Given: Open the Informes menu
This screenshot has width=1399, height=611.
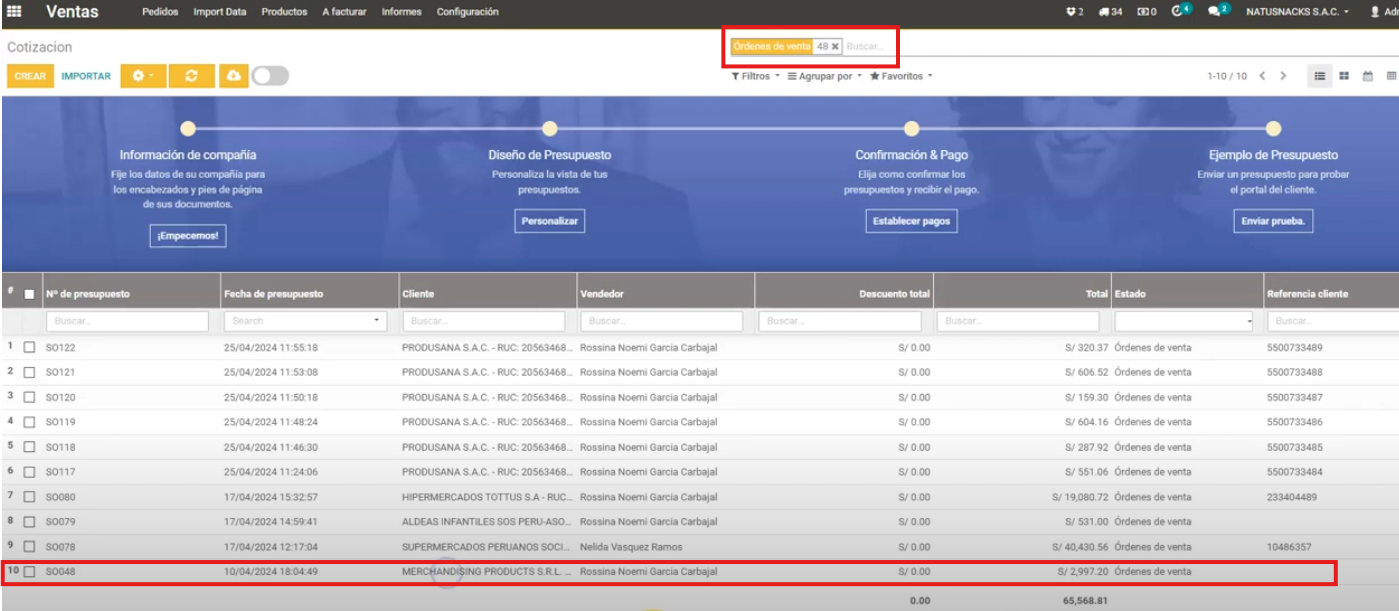Looking at the screenshot, I should [x=401, y=12].
